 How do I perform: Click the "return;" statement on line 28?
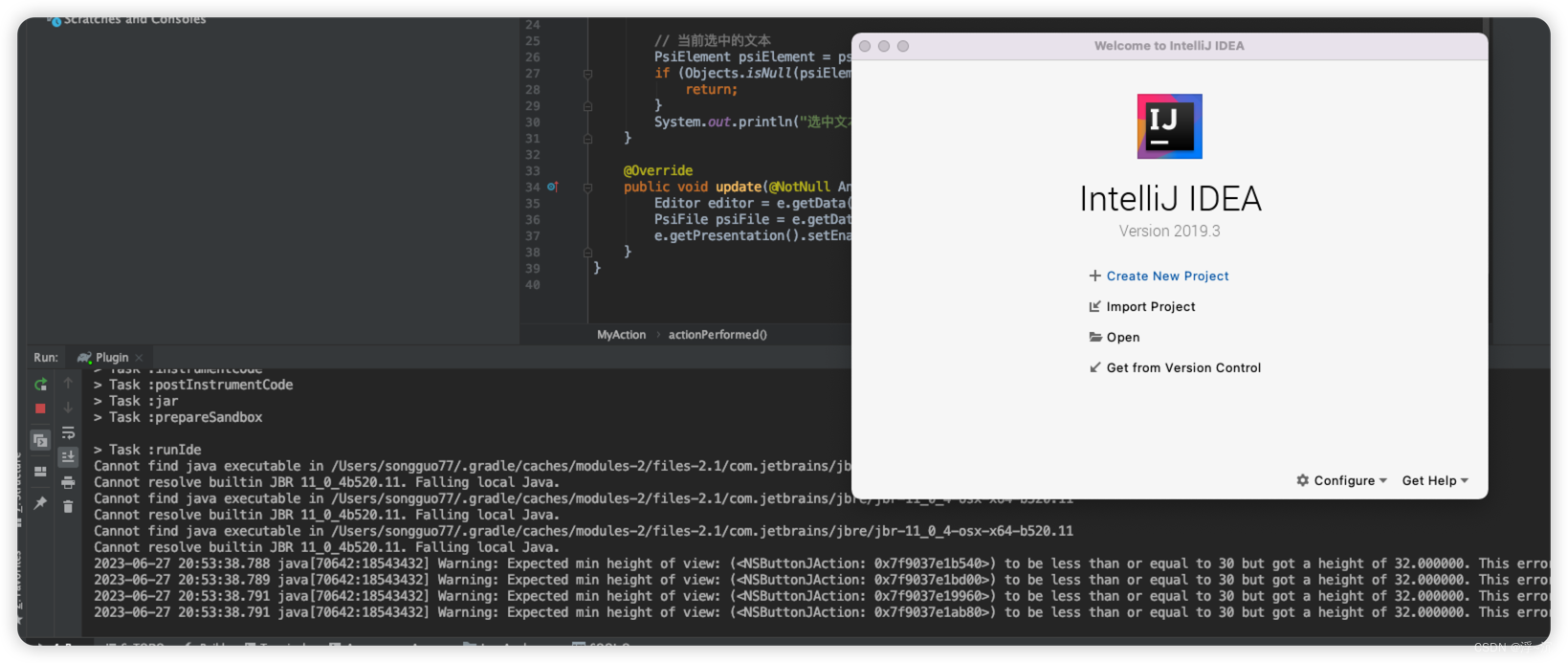(712, 89)
